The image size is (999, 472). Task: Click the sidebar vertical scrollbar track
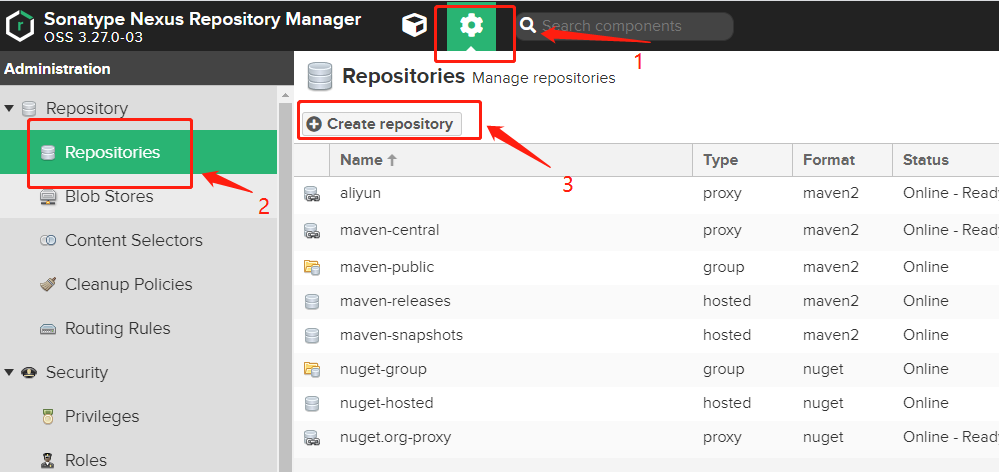[x=285, y=287]
